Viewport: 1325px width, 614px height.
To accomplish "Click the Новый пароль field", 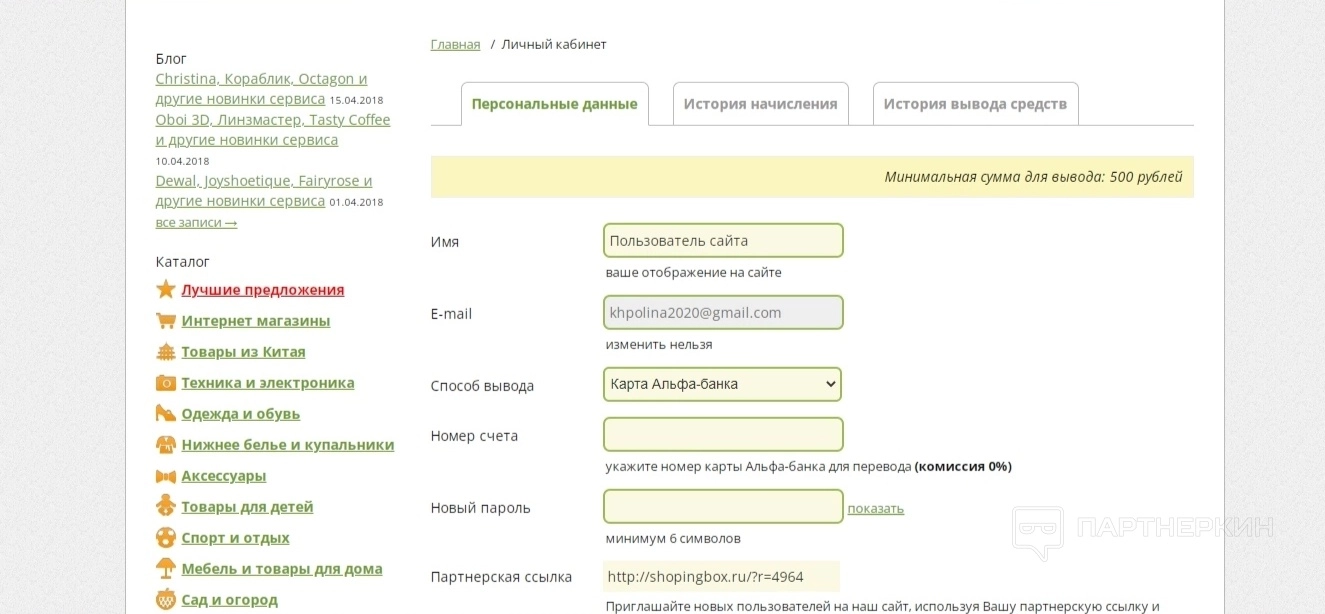I will pyautogui.click(x=723, y=506).
